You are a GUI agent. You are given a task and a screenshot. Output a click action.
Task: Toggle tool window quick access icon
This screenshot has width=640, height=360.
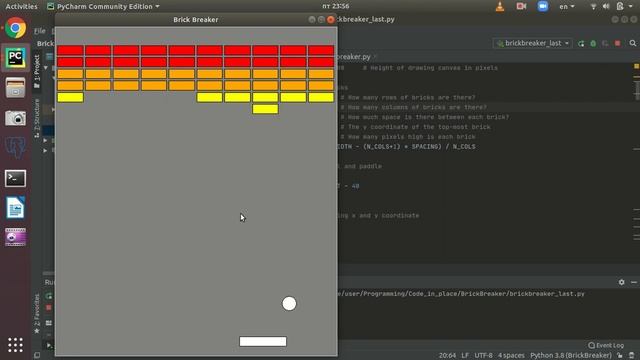37,356
